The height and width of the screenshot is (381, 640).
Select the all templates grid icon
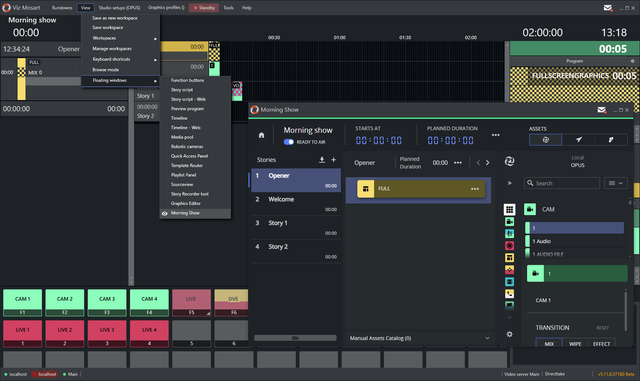click(509, 209)
